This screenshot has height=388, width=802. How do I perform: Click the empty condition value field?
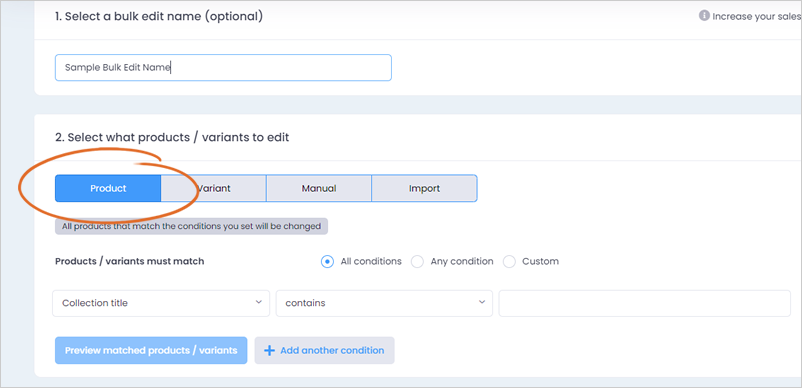pos(644,303)
